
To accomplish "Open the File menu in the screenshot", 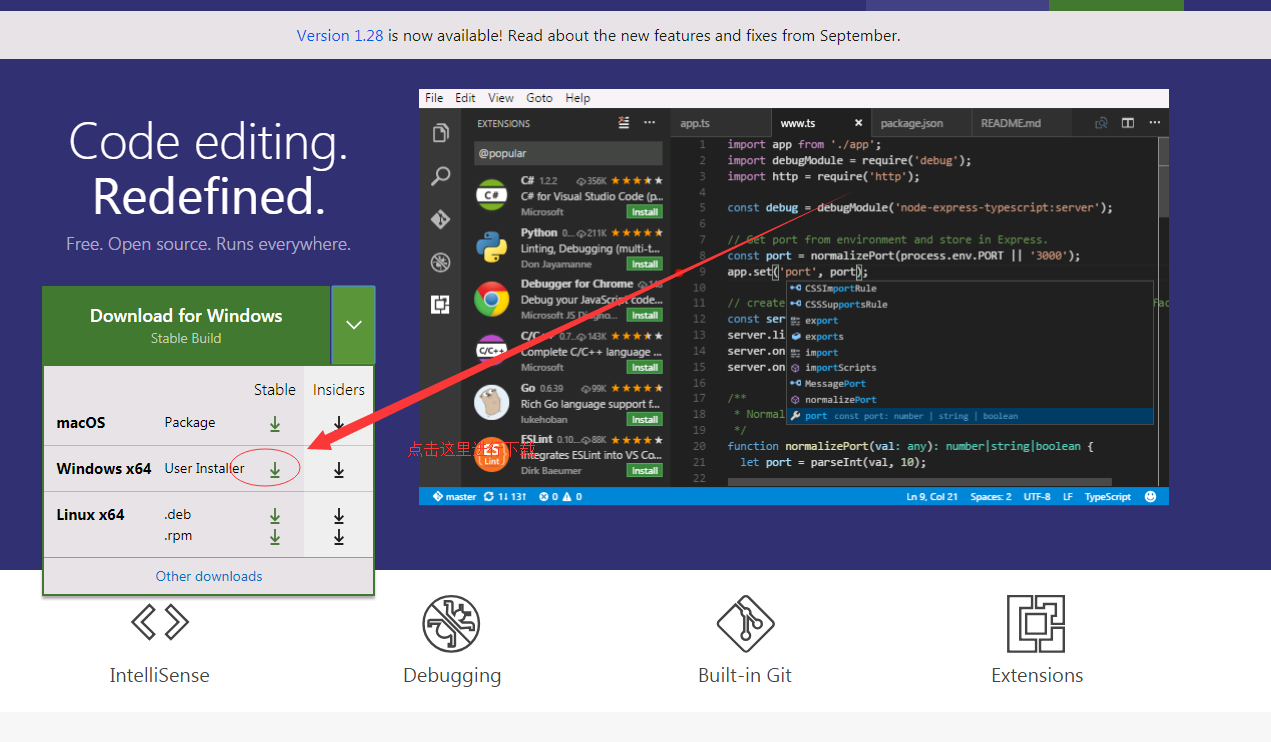I will pyautogui.click(x=434, y=98).
